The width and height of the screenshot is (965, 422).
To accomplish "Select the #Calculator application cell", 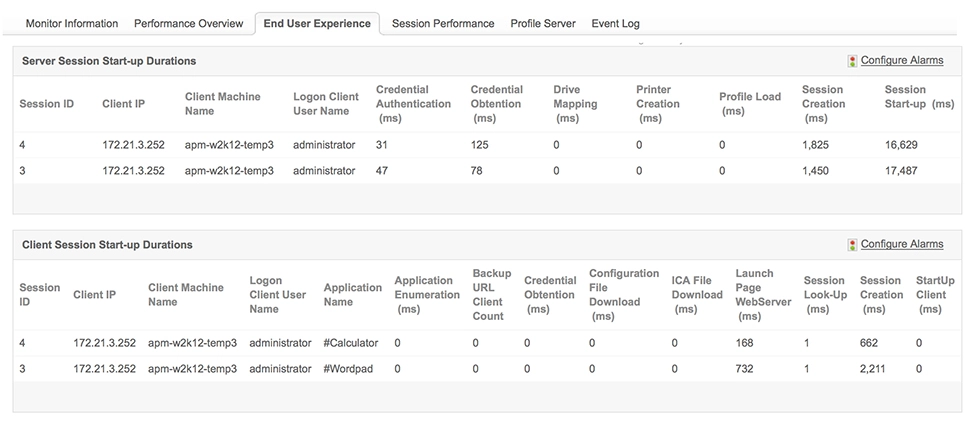I will coord(351,343).
